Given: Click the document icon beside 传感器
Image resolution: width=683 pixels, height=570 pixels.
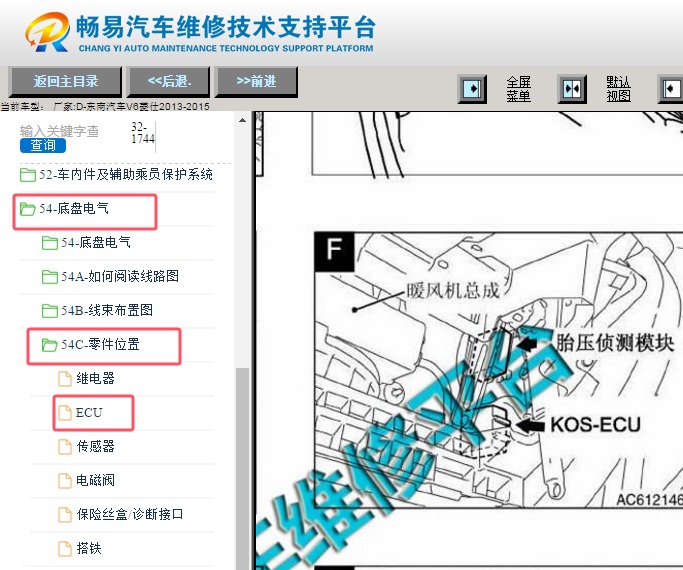Looking at the screenshot, I should pyautogui.click(x=65, y=447).
